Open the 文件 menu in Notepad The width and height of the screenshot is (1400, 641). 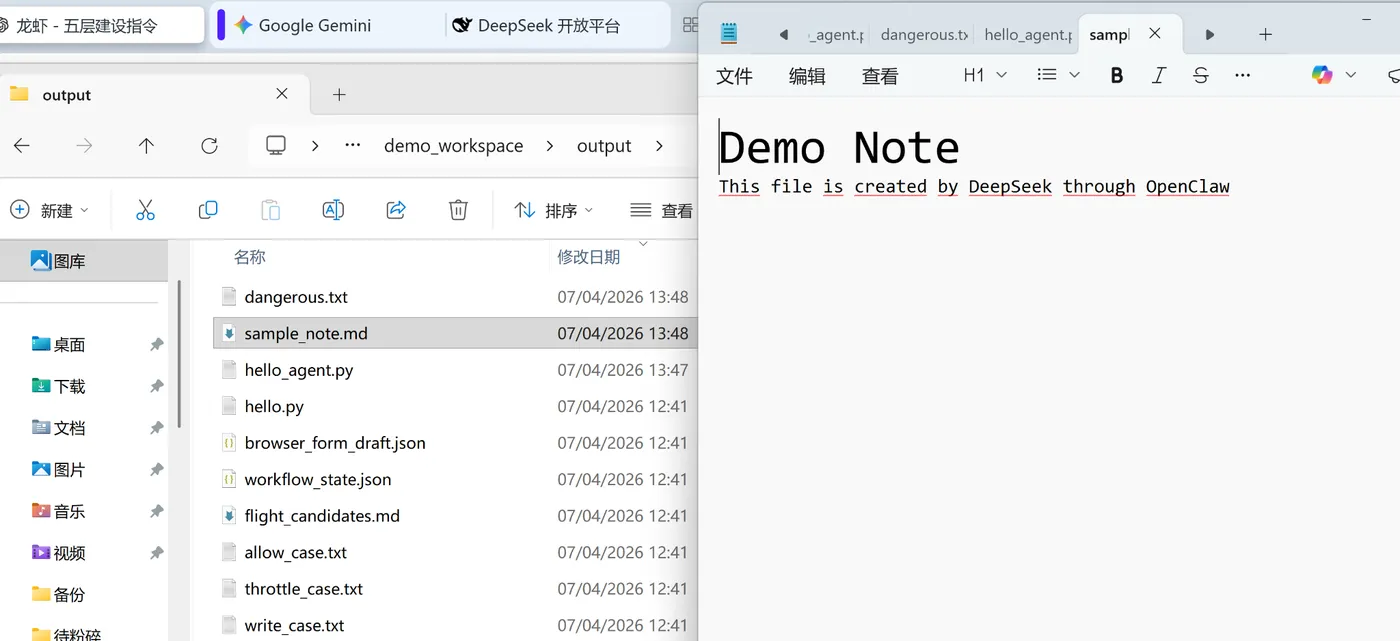735,76
